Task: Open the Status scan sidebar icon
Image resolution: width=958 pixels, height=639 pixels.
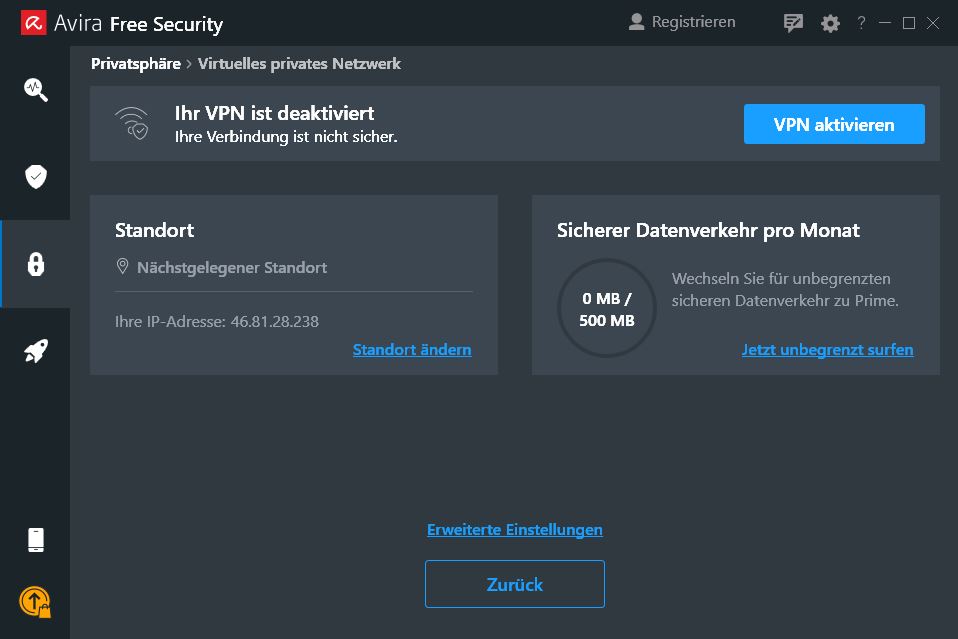Action: coord(35,90)
